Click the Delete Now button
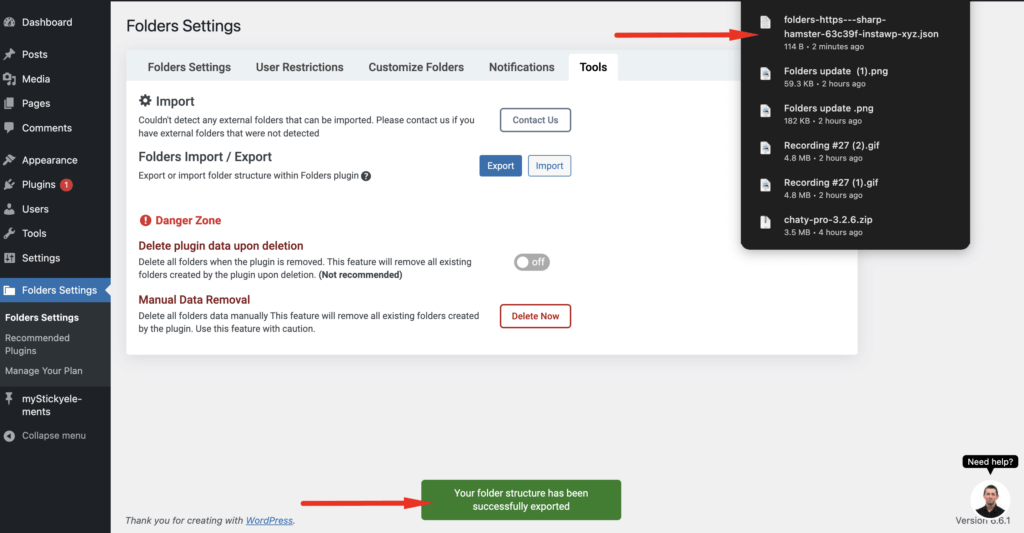This screenshot has height=533, width=1024. point(535,316)
